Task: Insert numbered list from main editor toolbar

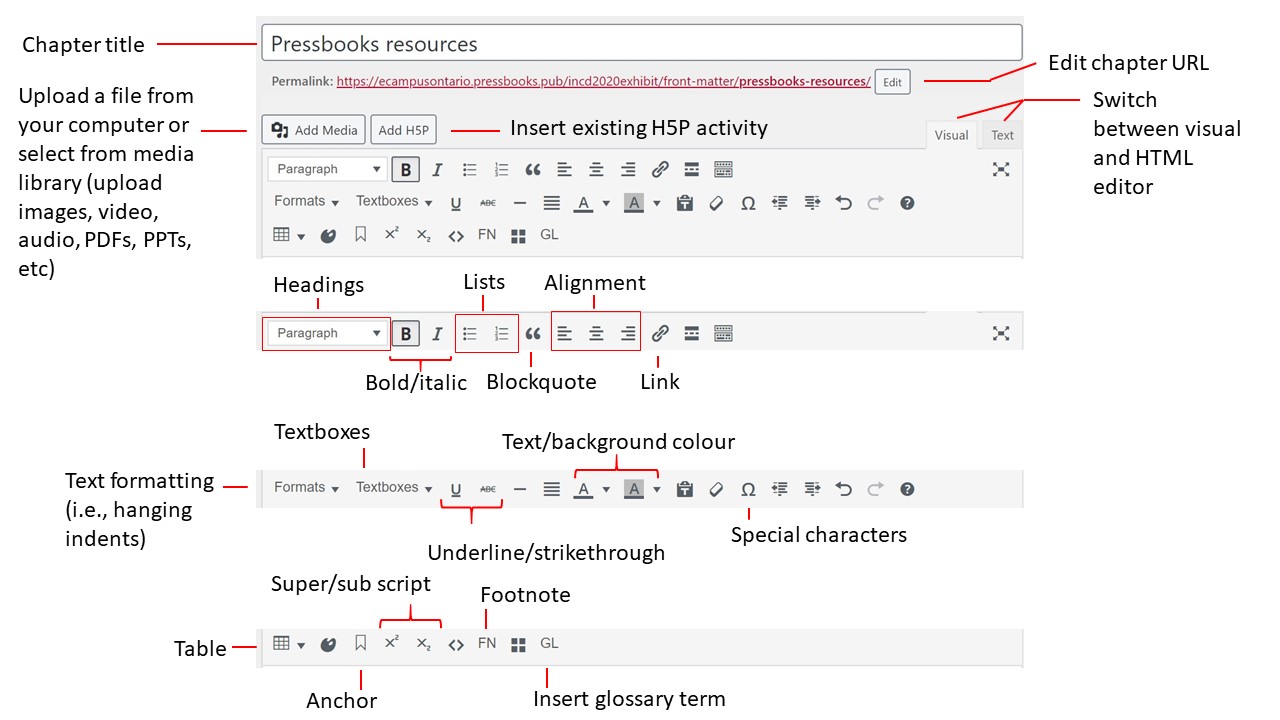Action: click(501, 169)
